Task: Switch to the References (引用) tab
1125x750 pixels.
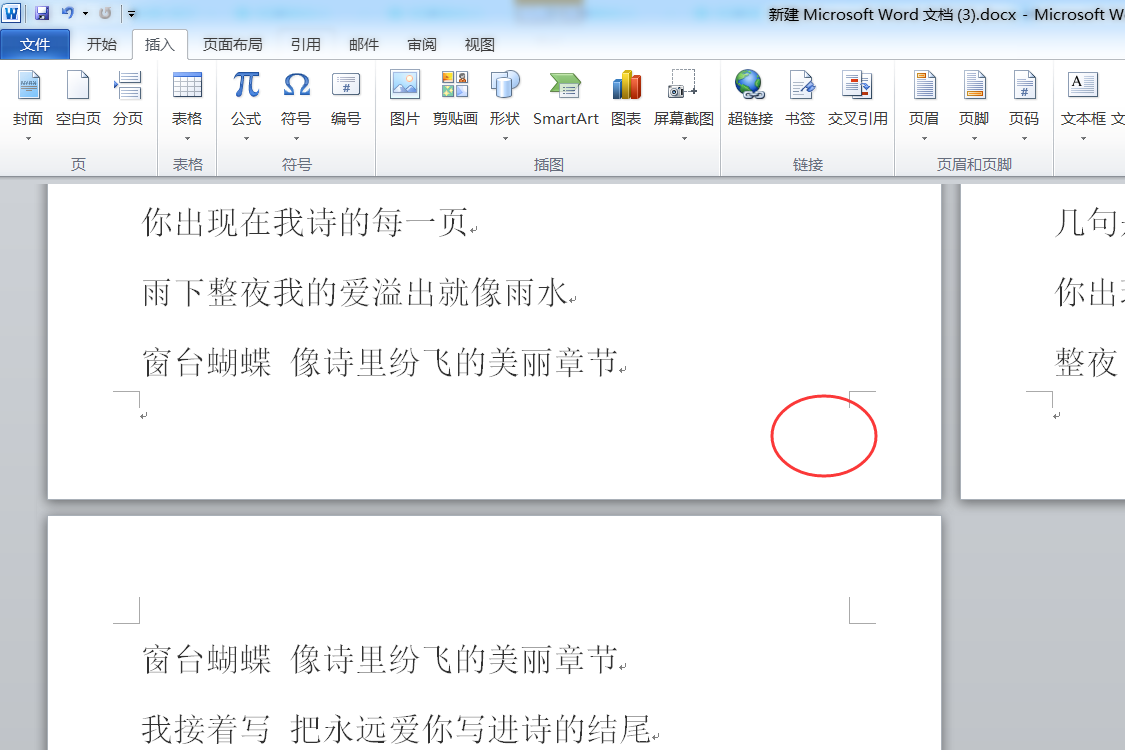Action: pyautogui.click(x=306, y=44)
